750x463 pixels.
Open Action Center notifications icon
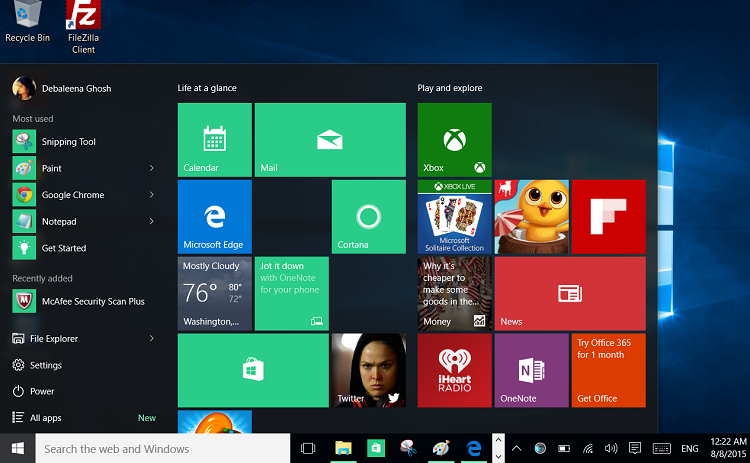tap(635, 449)
